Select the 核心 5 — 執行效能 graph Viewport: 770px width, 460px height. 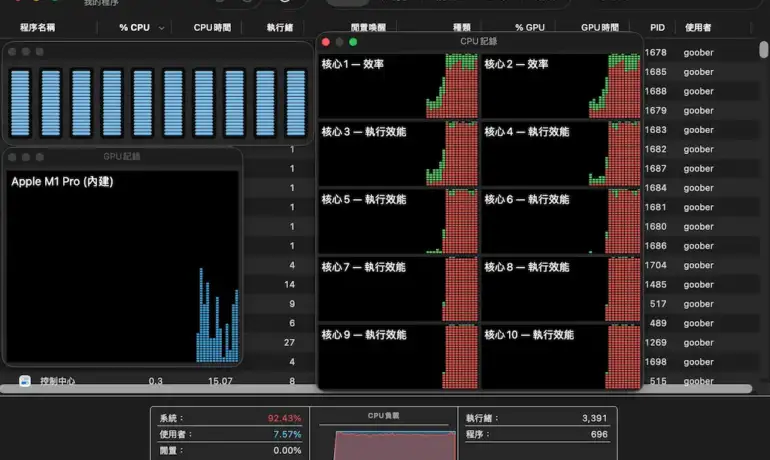[398, 221]
